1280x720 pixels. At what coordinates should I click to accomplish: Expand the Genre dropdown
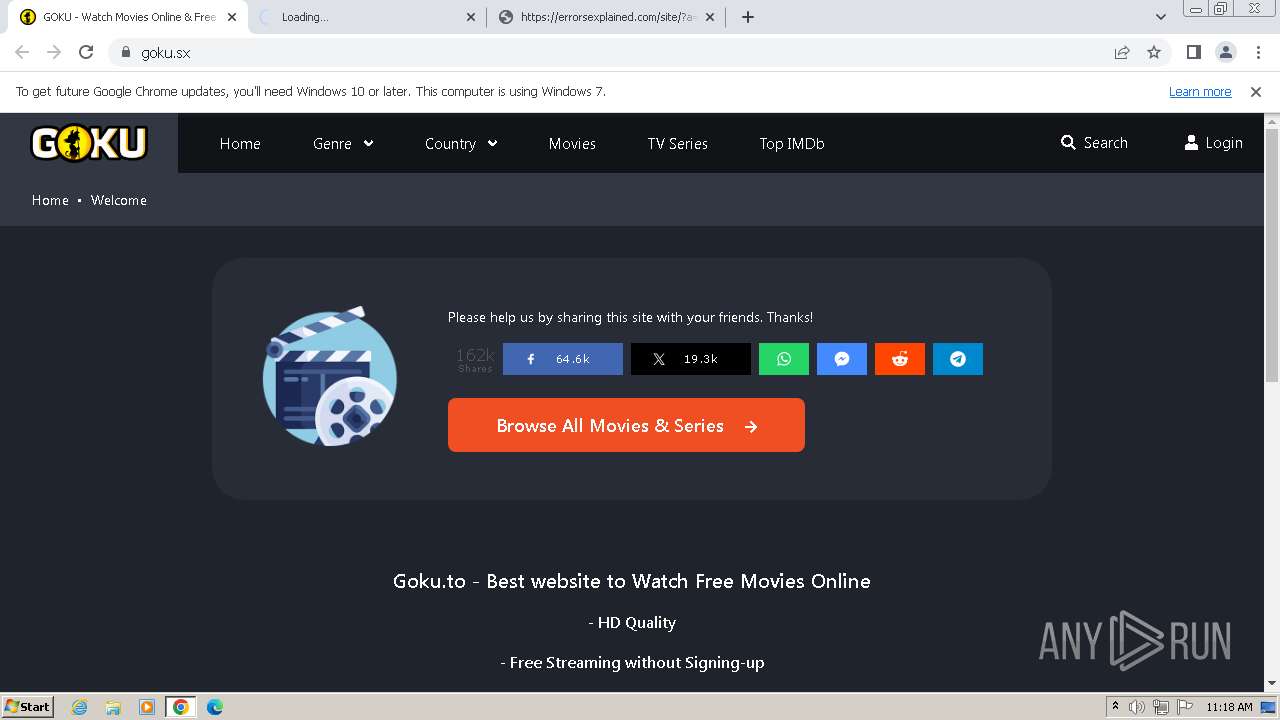[343, 144]
